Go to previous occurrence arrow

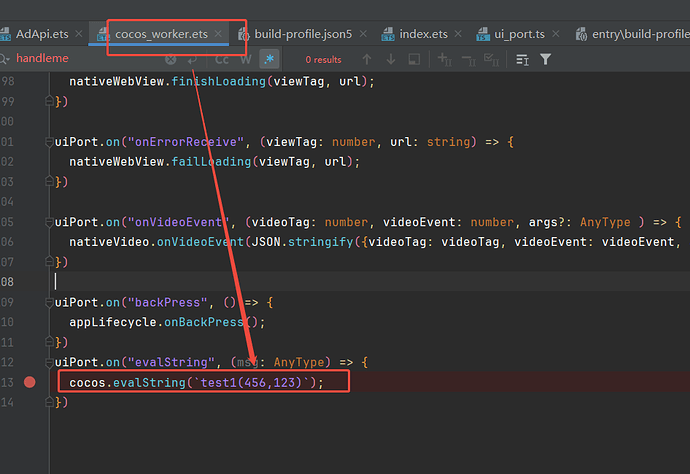click(367, 59)
